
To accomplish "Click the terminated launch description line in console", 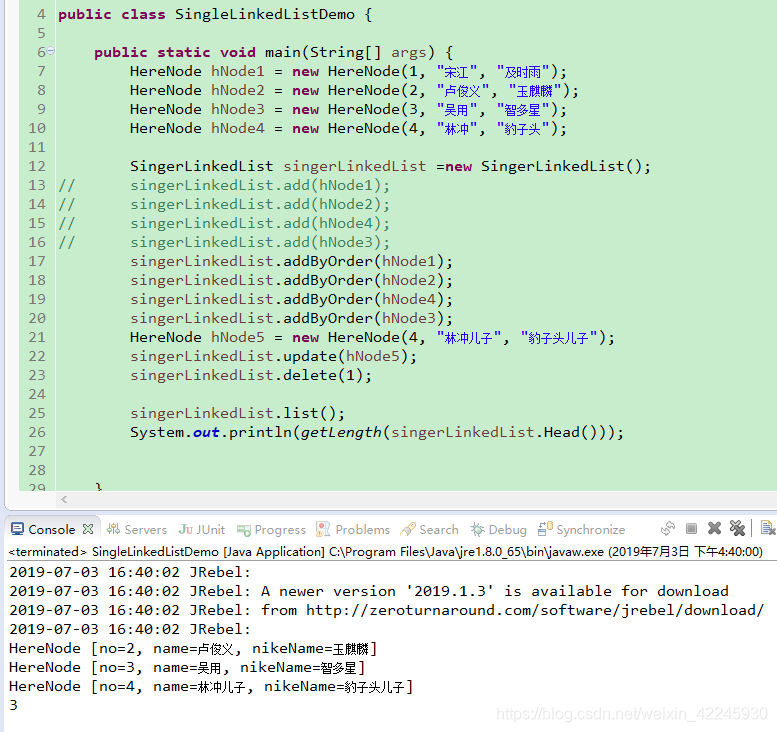I will 386,552.
